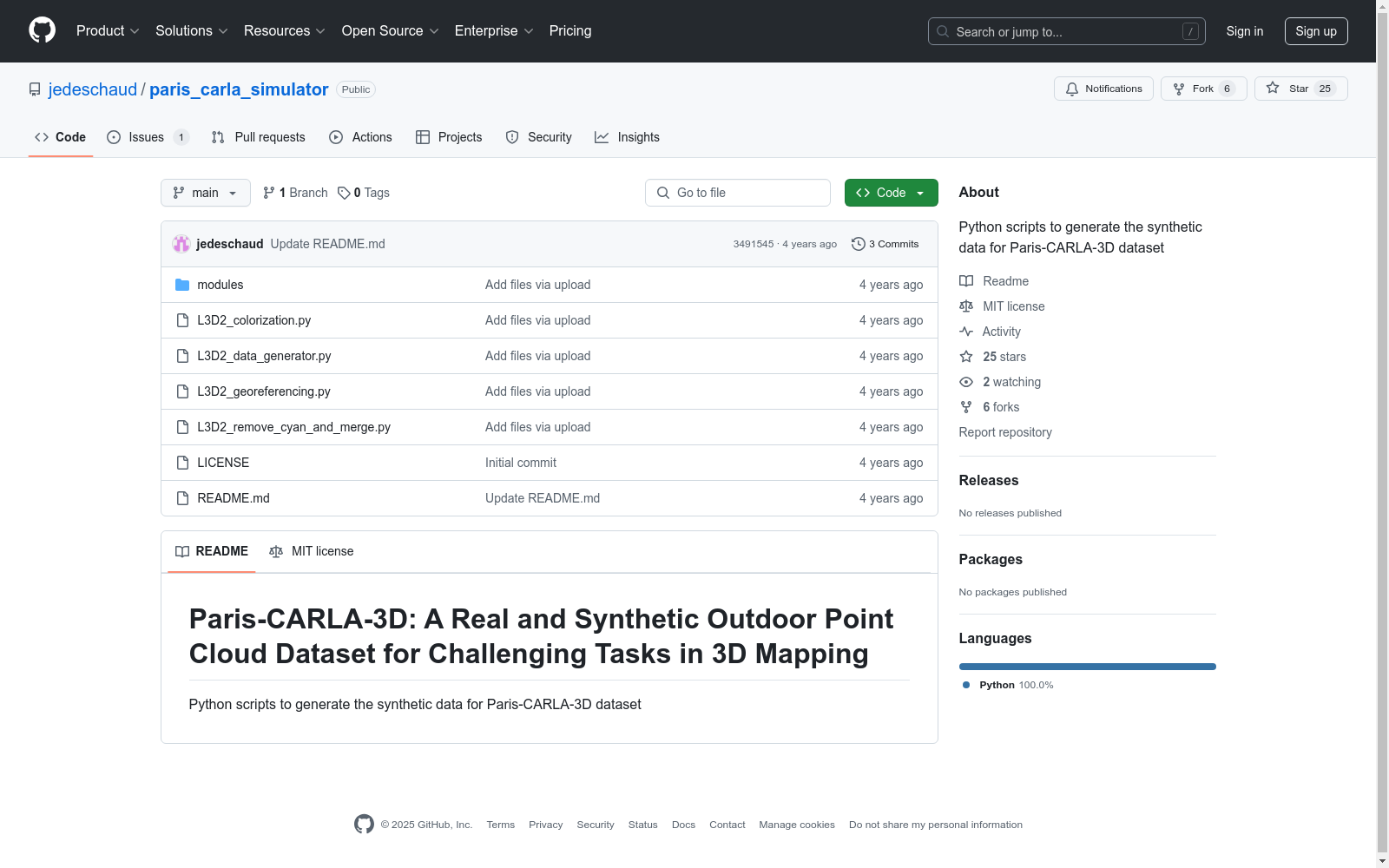Click the fork icon on Fork button
Image resolution: width=1389 pixels, height=868 pixels.
click(x=1179, y=89)
